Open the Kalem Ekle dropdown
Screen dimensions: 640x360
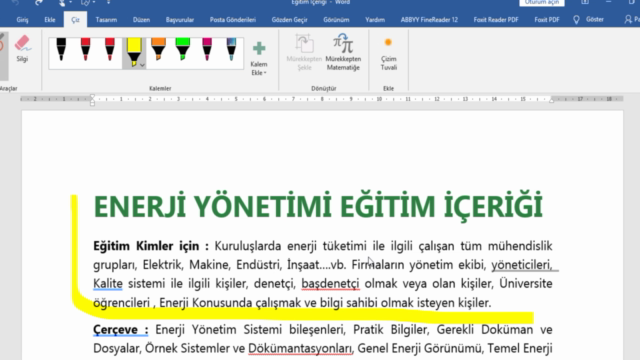coord(259,58)
